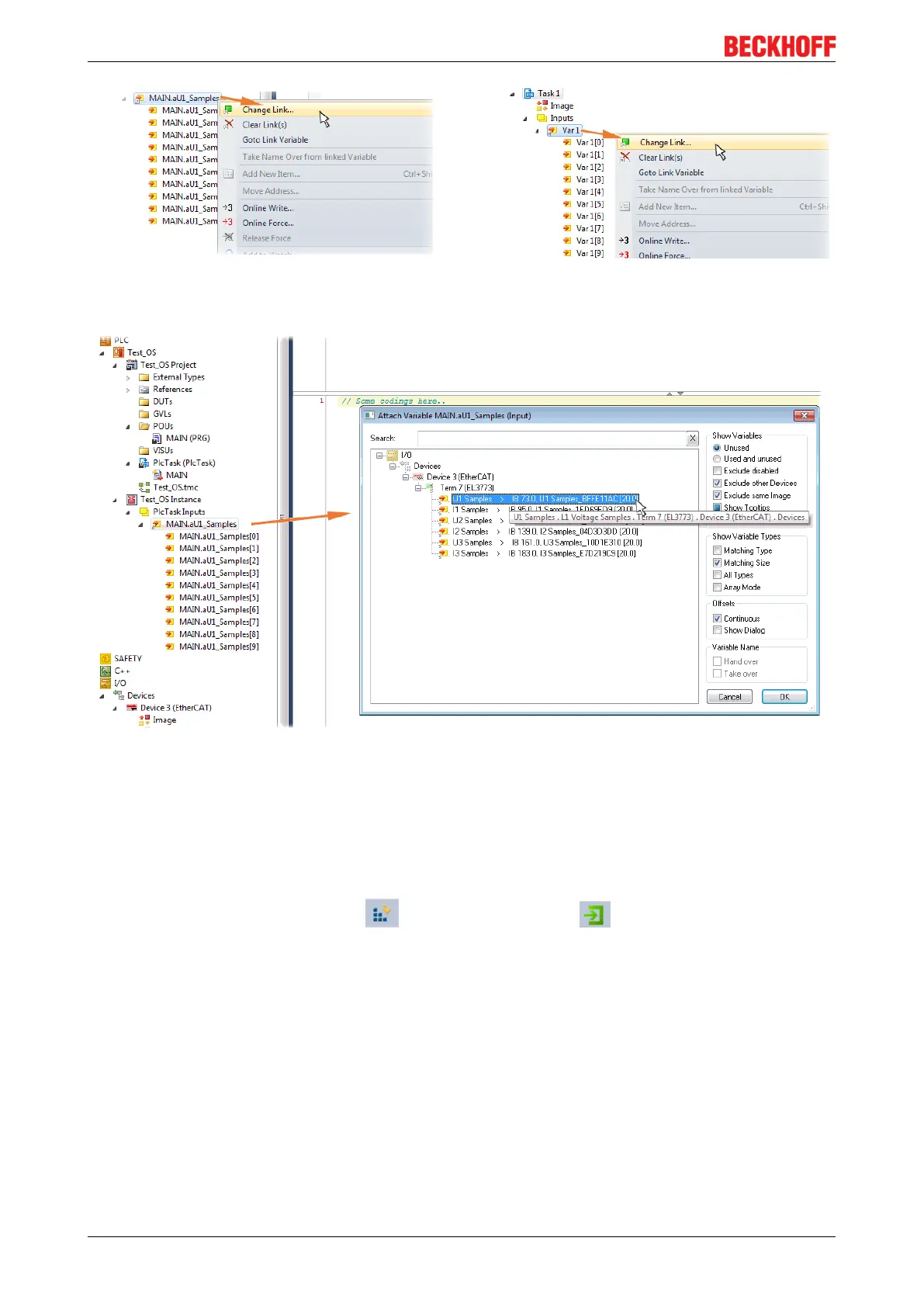Enable the All Types checkbox

tap(717, 575)
